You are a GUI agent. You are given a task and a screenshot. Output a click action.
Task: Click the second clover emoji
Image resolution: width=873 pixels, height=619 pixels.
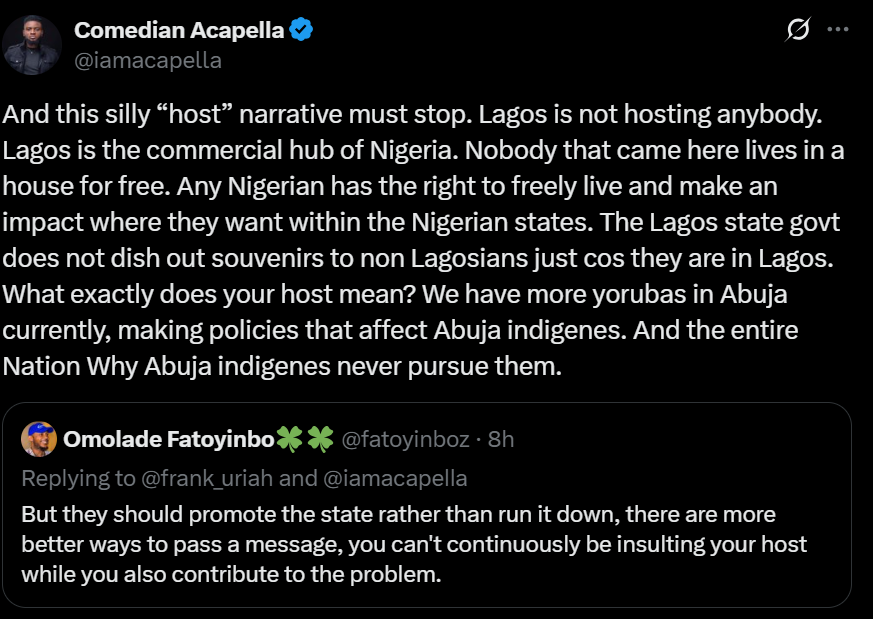[320, 439]
